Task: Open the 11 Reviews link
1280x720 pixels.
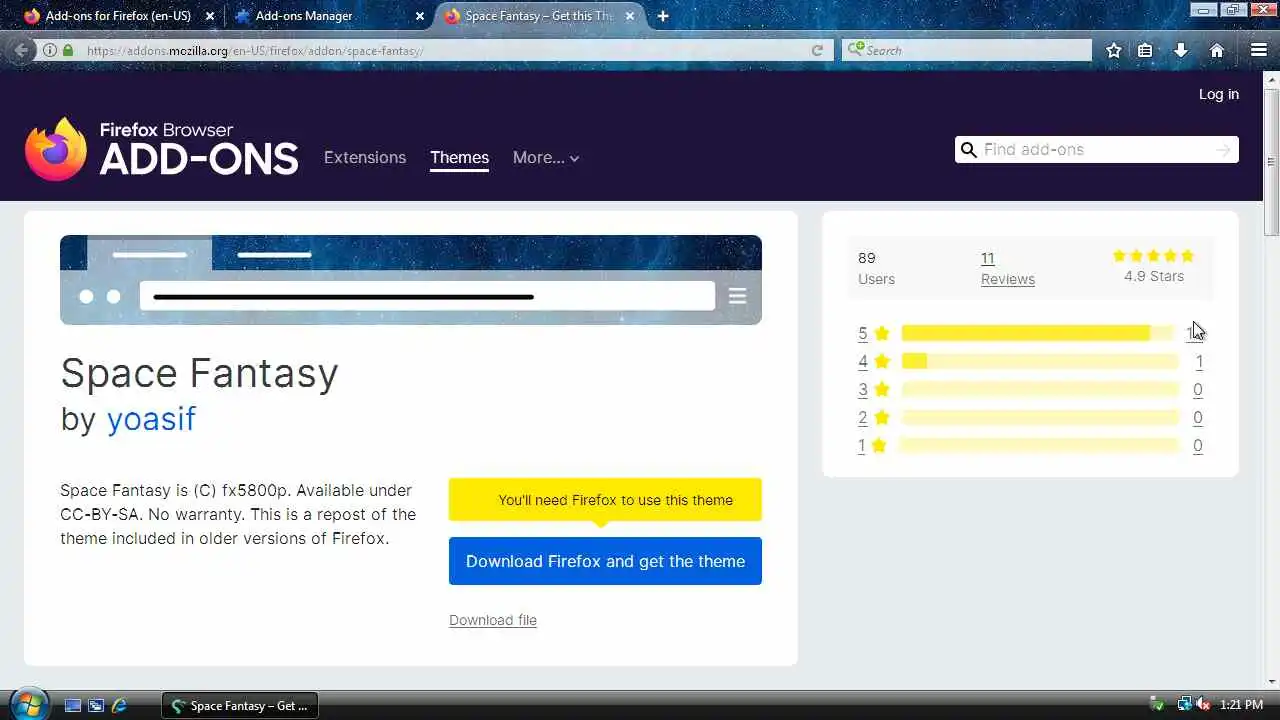Action: [1007, 268]
